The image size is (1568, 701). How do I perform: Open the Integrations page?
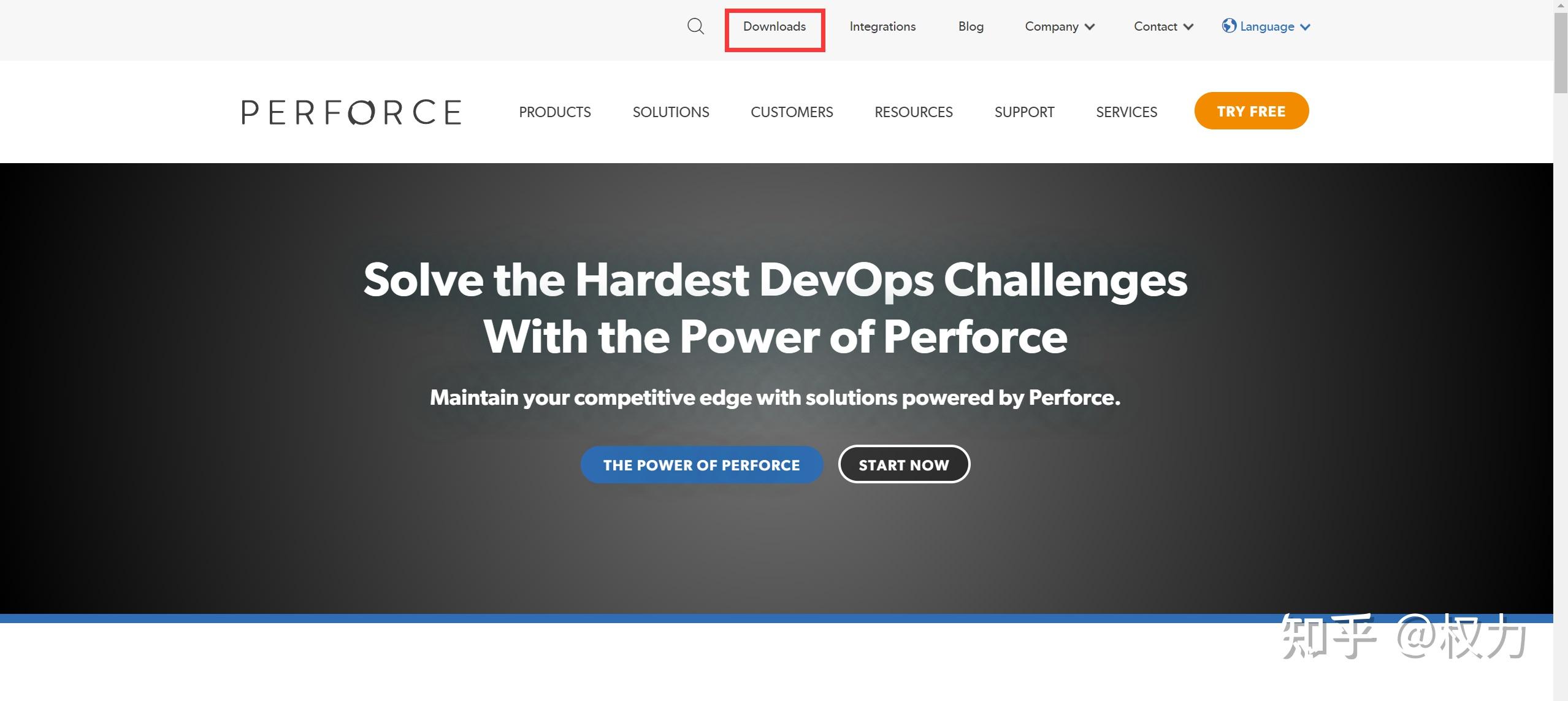tap(881, 26)
